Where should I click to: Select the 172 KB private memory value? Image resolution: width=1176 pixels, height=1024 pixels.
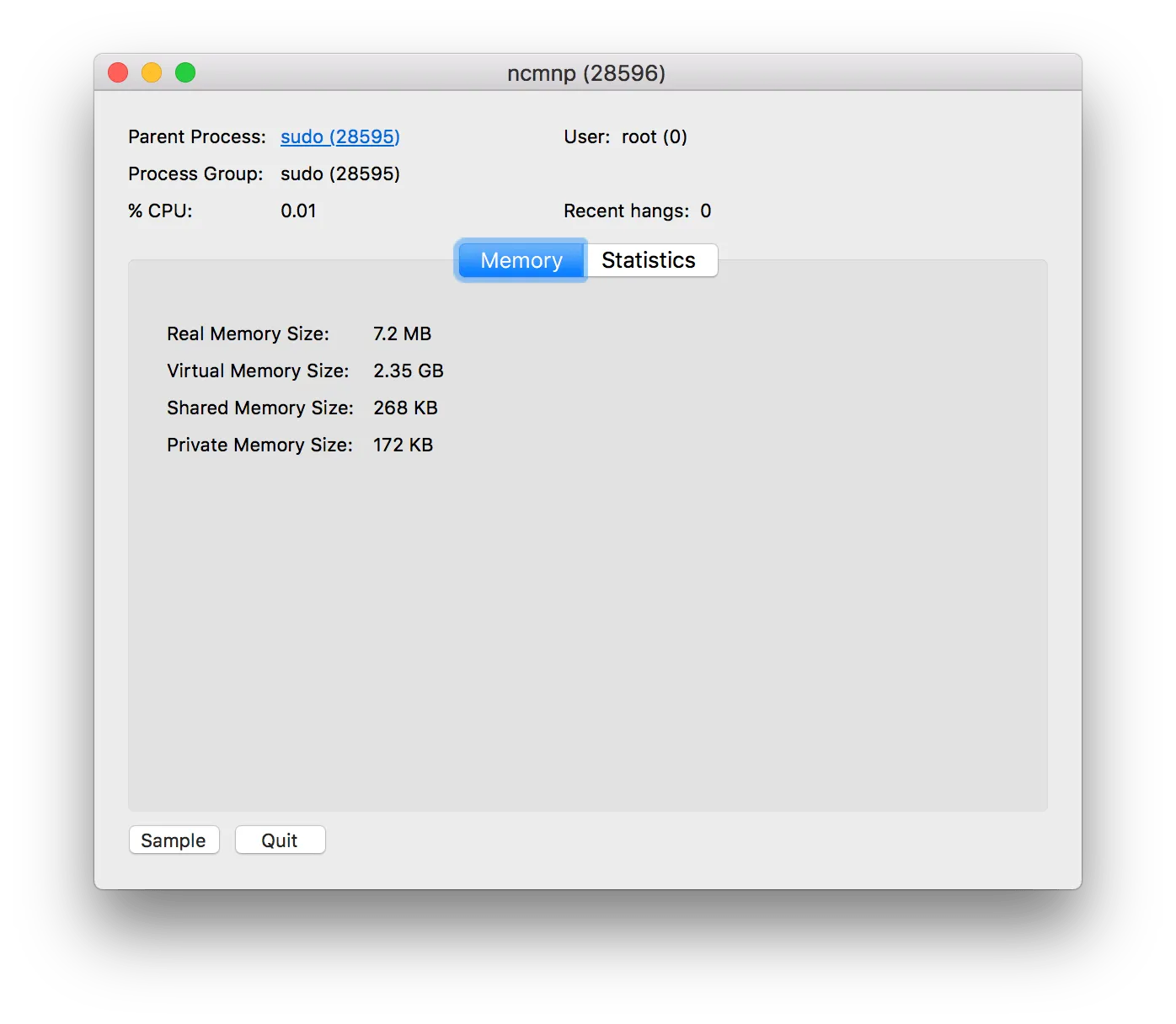[403, 445]
